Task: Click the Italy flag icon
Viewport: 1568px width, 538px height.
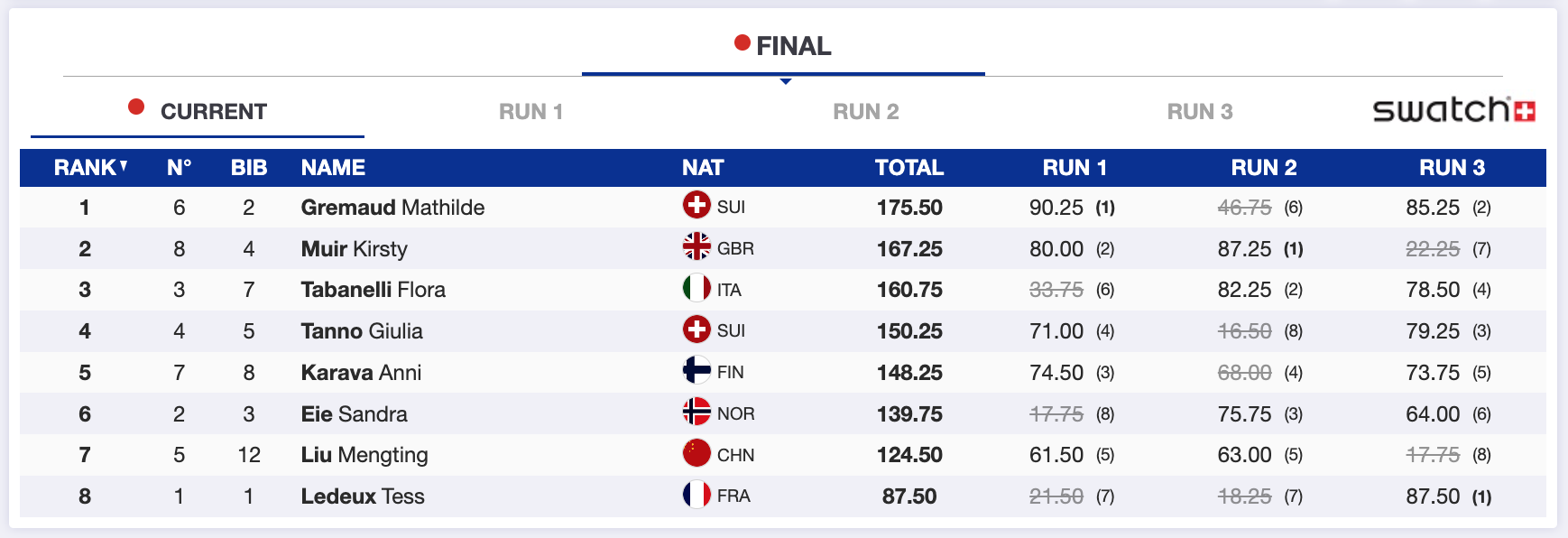Action: (696, 288)
